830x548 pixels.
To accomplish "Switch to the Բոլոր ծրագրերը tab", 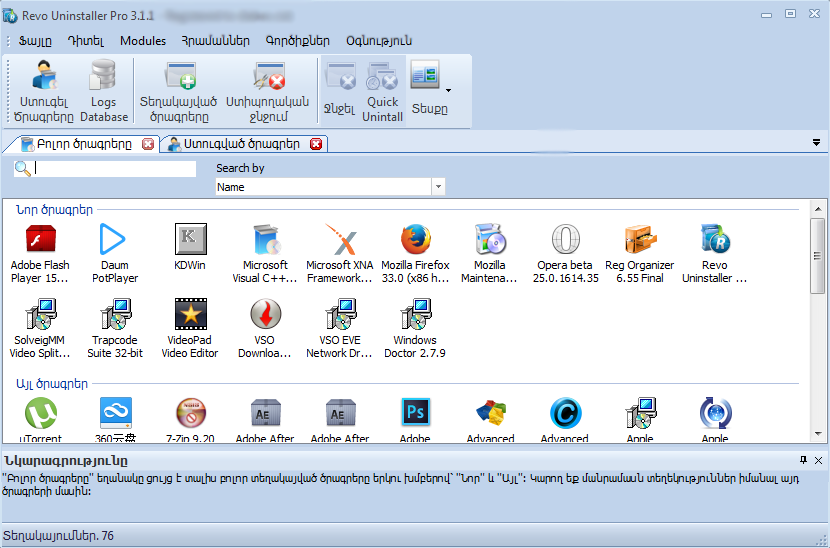I will (x=84, y=144).
